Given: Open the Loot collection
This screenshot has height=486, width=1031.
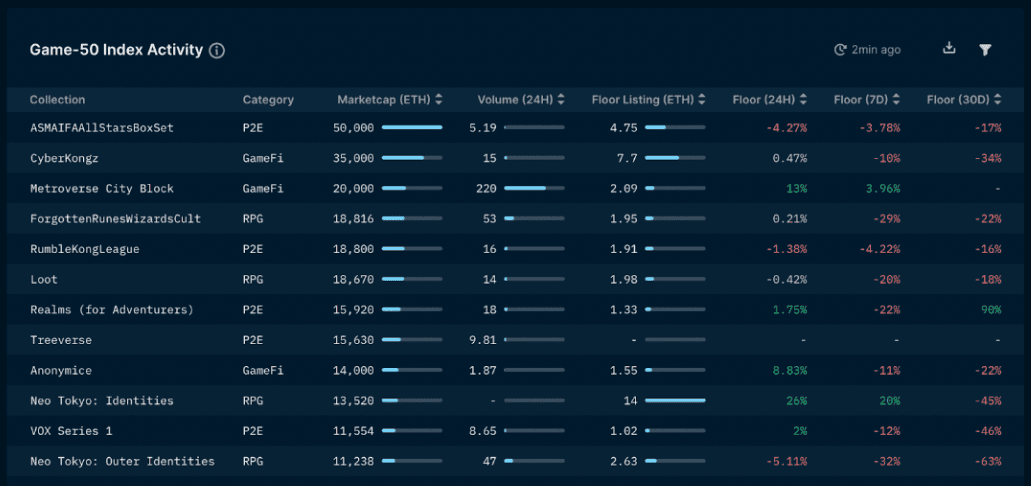Looking at the screenshot, I should (x=44, y=279).
